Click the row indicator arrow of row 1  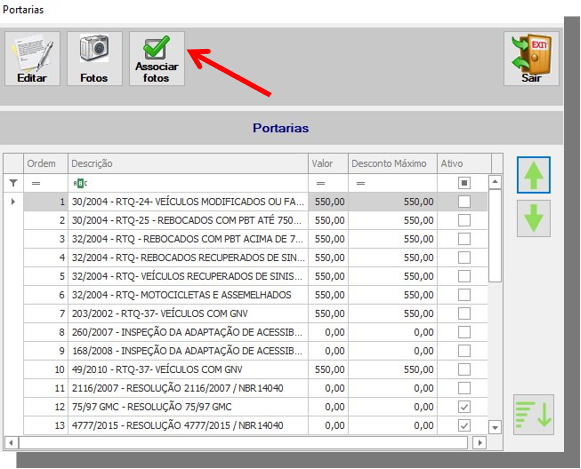pyautogui.click(x=13, y=202)
